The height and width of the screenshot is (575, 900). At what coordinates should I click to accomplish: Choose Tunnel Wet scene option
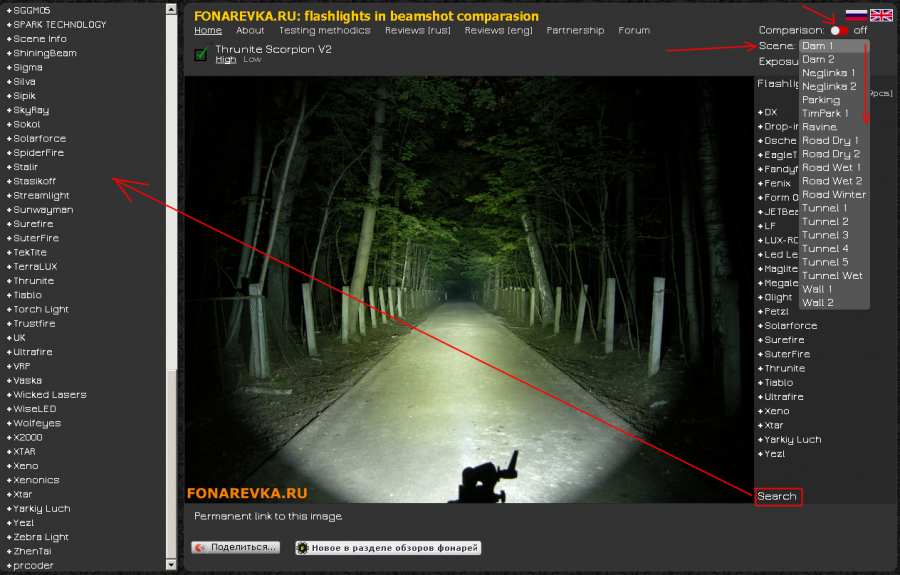pos(834,275)
